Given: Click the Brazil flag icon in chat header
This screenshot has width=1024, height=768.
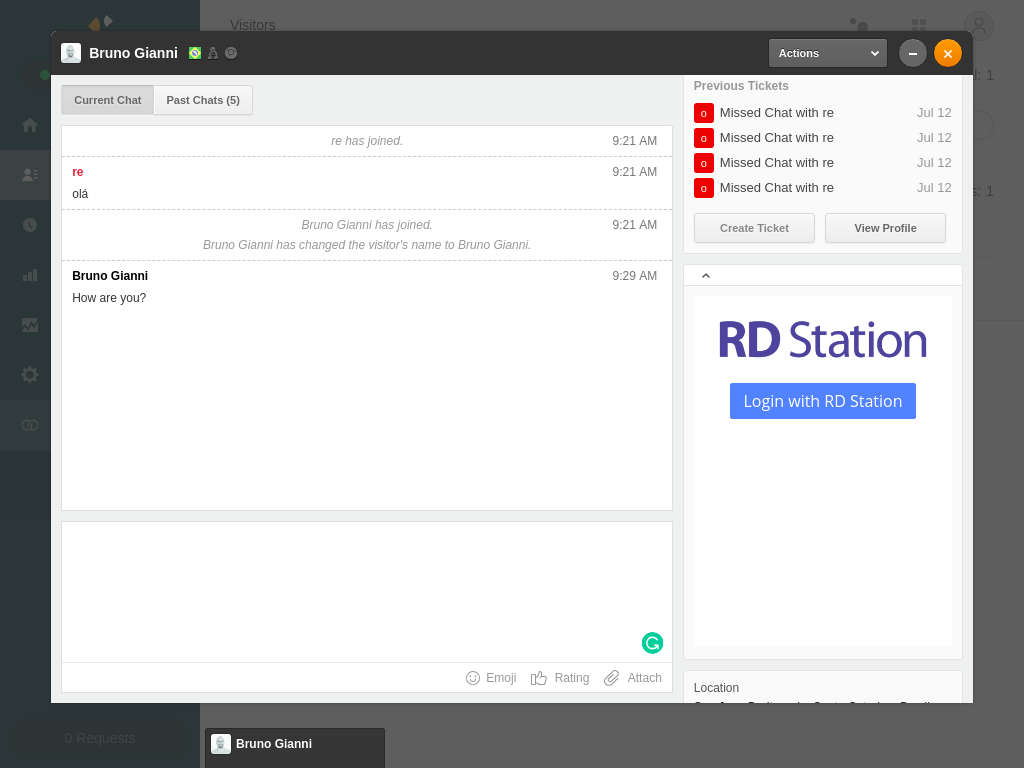Looking at the screenshot, I should 195,53.
